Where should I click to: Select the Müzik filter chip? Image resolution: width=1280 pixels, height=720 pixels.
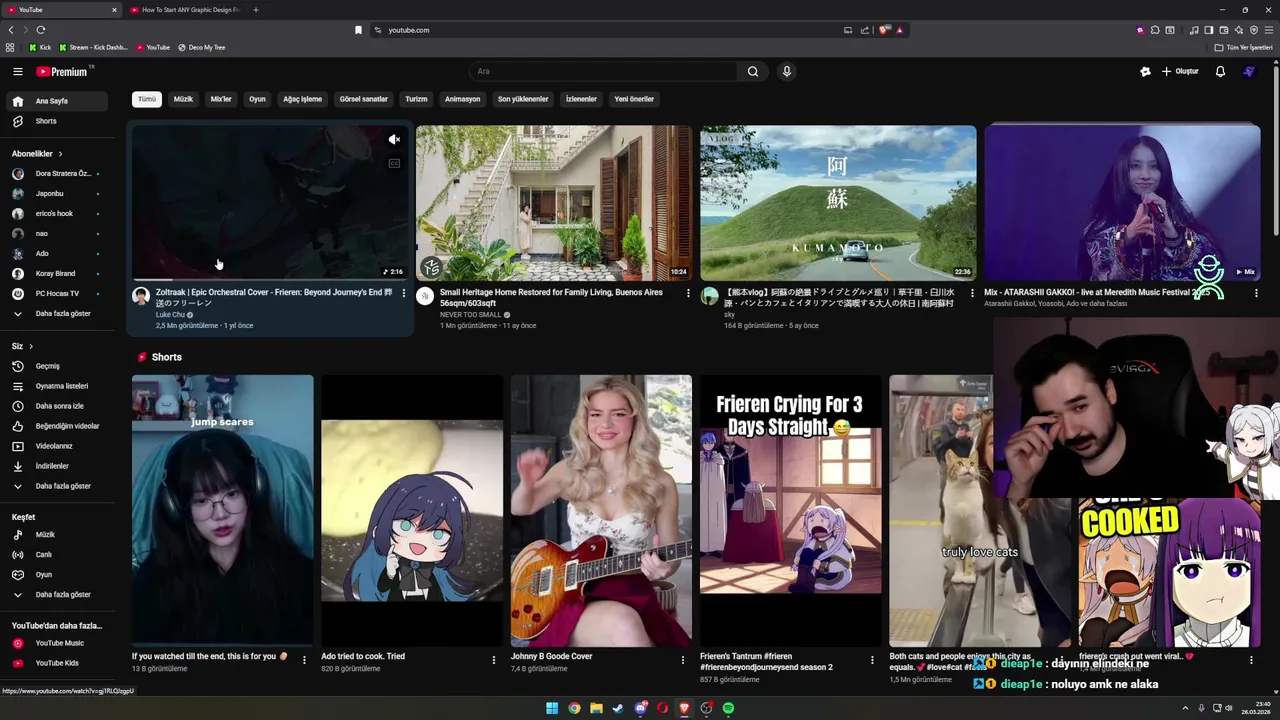tap(183, 99)
